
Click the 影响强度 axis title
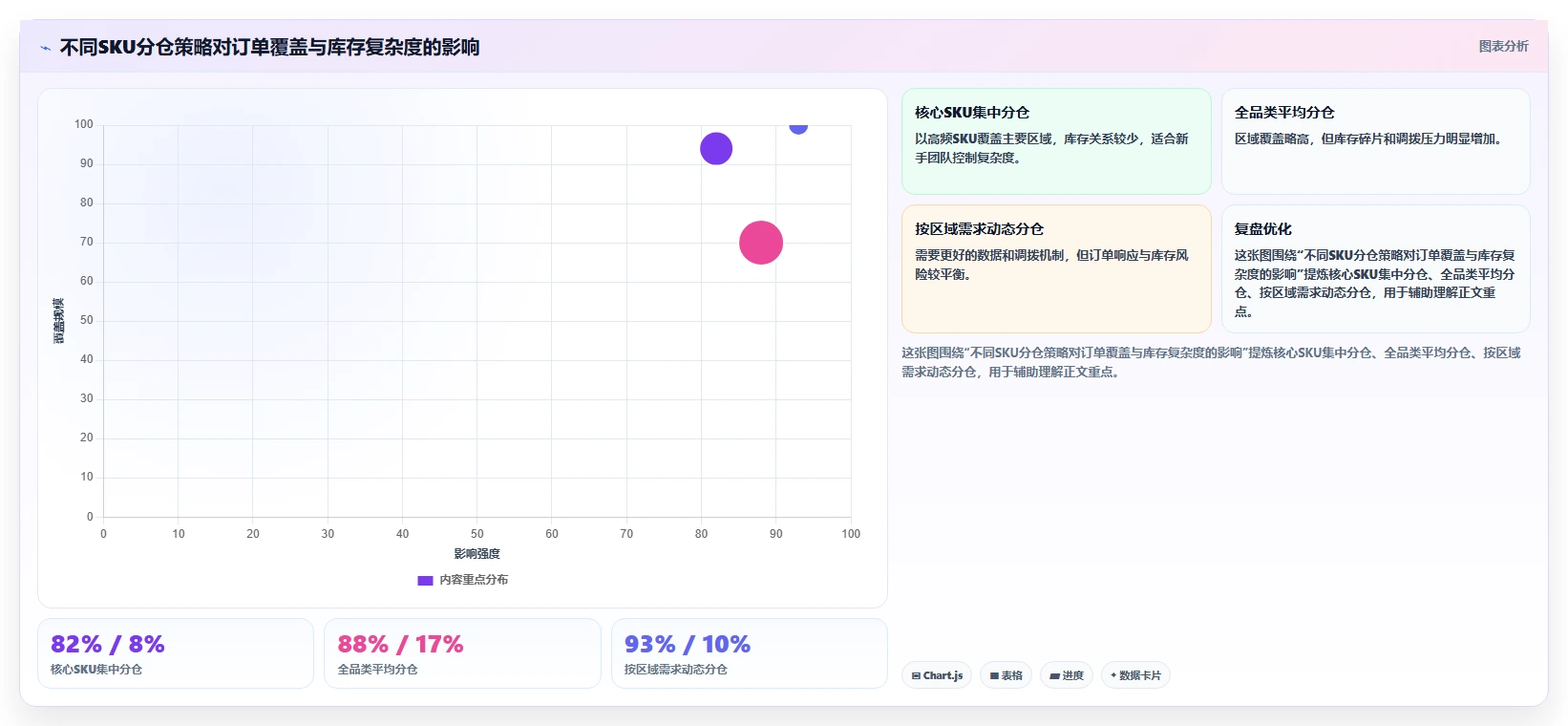point(477,554)
